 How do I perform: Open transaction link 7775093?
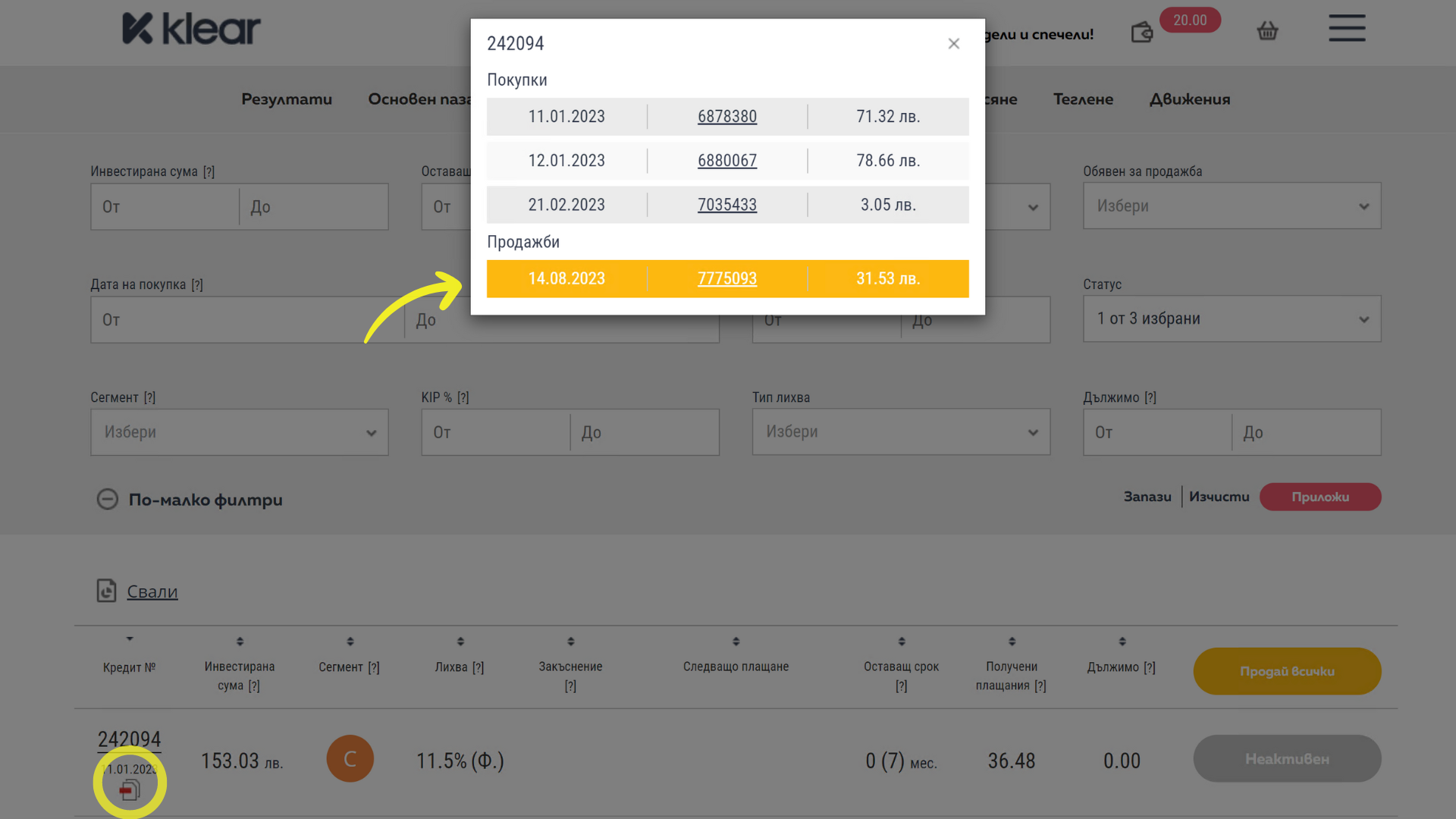click(x=726, y=278)
